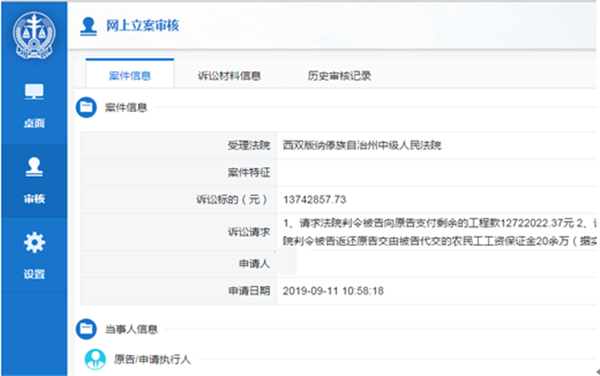This screenshot has height=376, width=600.
Task: Select the 审核 person icon in sidebar
Action: (x=34, y=167)
